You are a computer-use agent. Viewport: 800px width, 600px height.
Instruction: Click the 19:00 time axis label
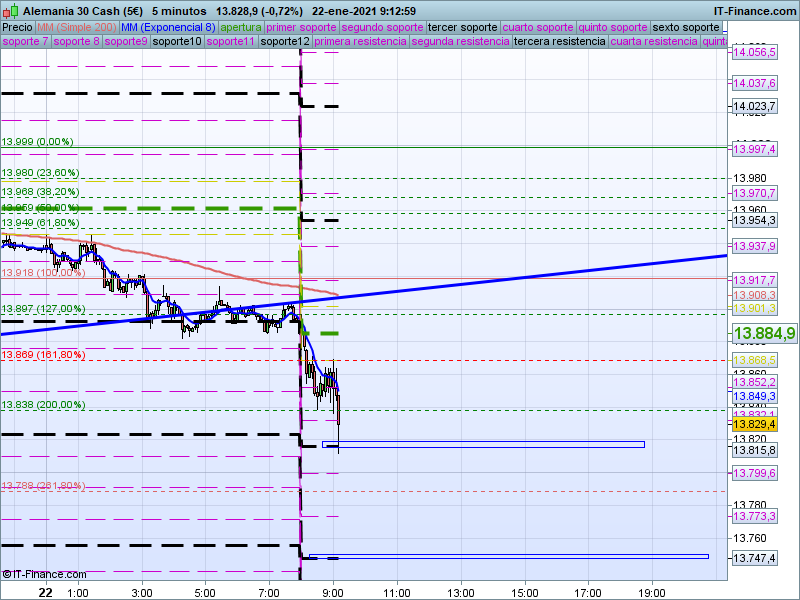pyautogui.click(x=652, y=593)
